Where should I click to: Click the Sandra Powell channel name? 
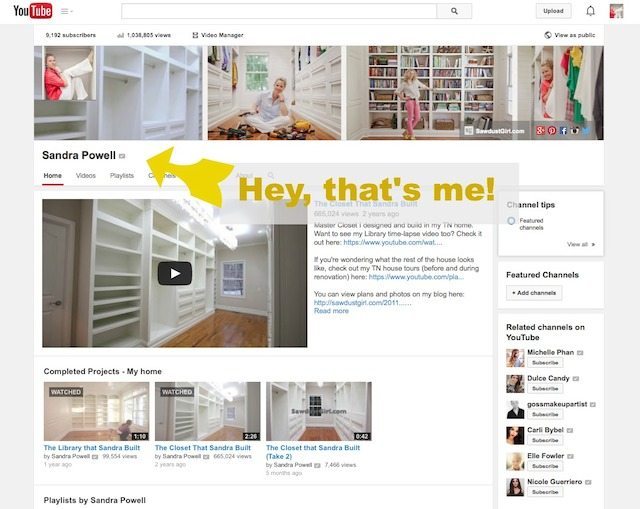[x=79, y=156]
